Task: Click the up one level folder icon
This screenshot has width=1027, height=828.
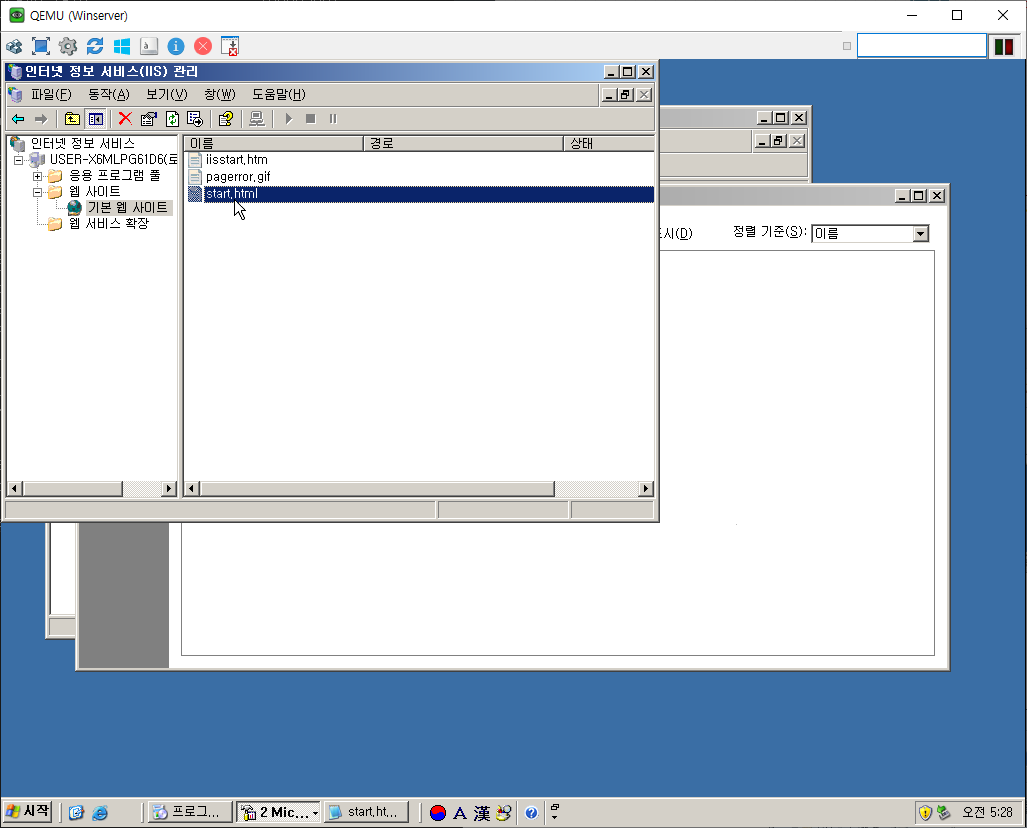Action: pyautogui.click(x=72, y=119)
